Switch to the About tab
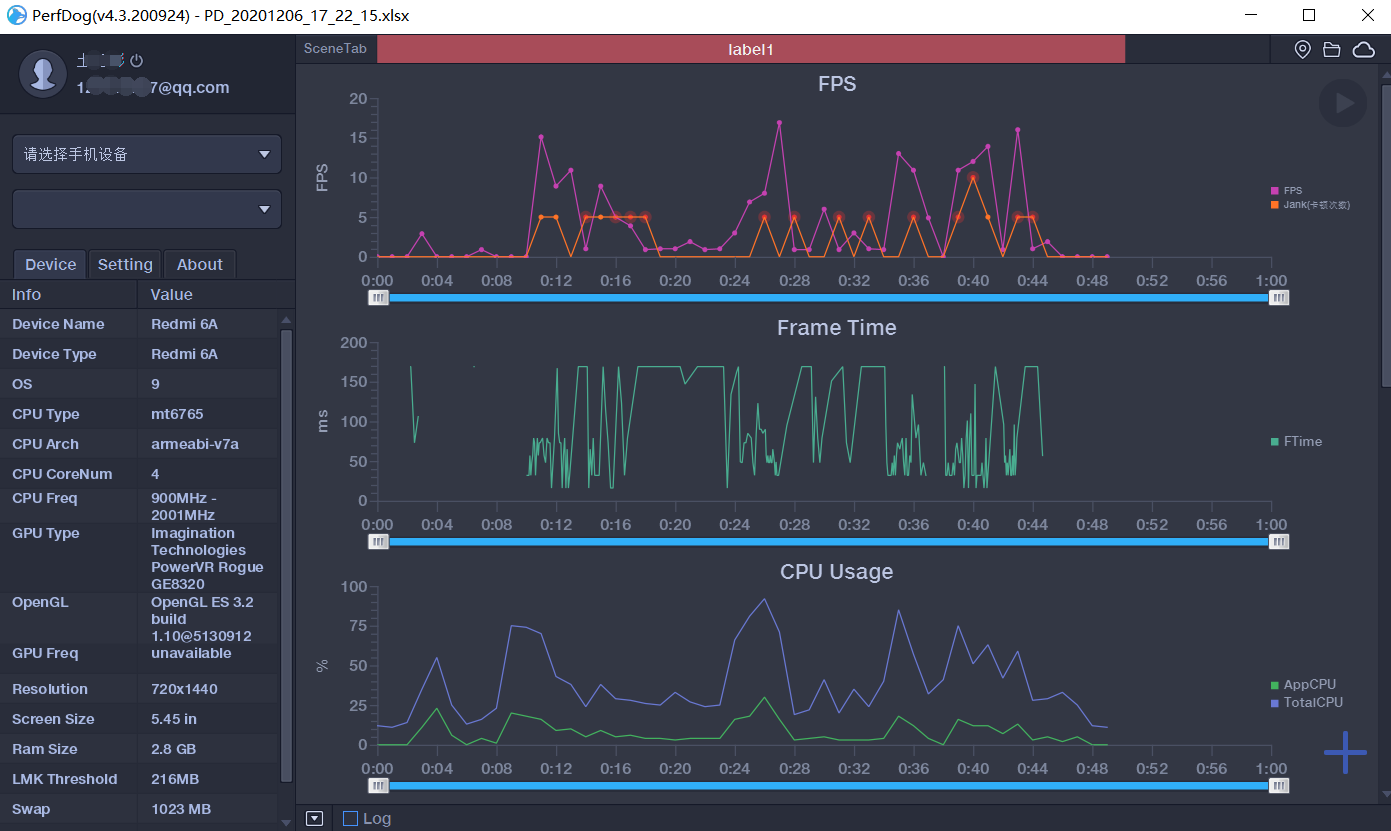This screenshot has height=831, width=1391. click(x=200, y=264)
